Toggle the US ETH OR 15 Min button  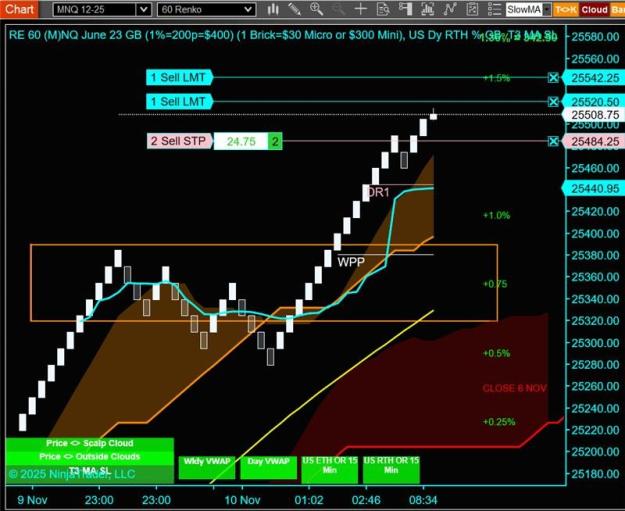click(330, 469)
